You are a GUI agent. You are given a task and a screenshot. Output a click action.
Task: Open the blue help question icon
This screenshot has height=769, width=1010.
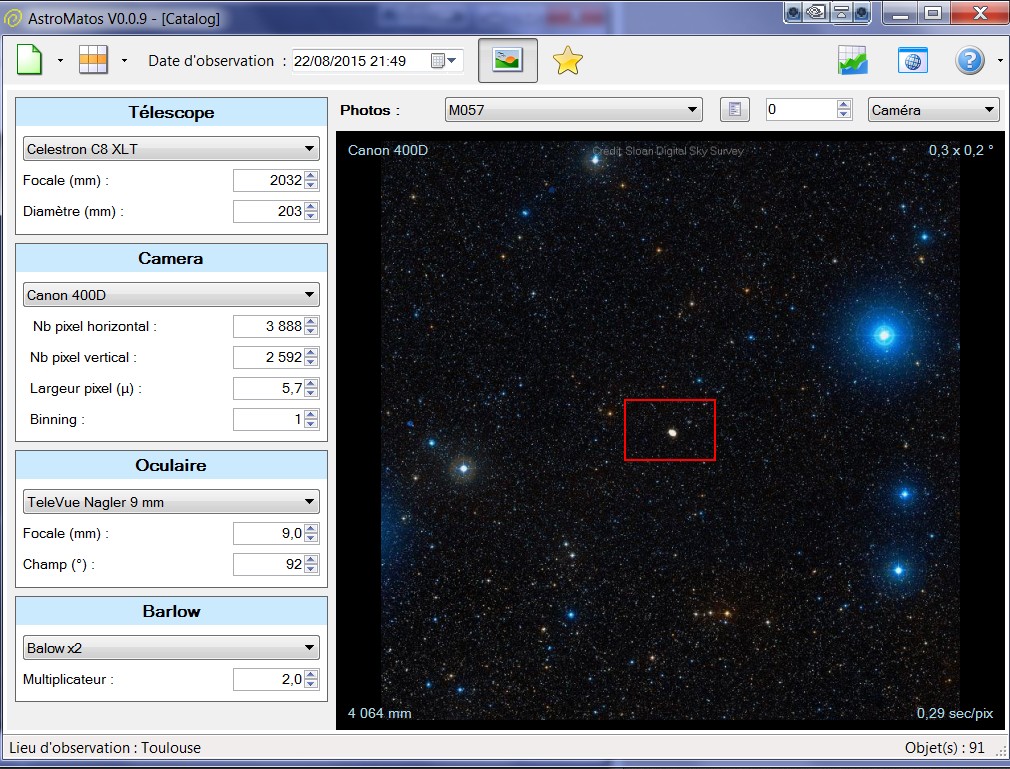pyautogui.click(x=969, y=61)
